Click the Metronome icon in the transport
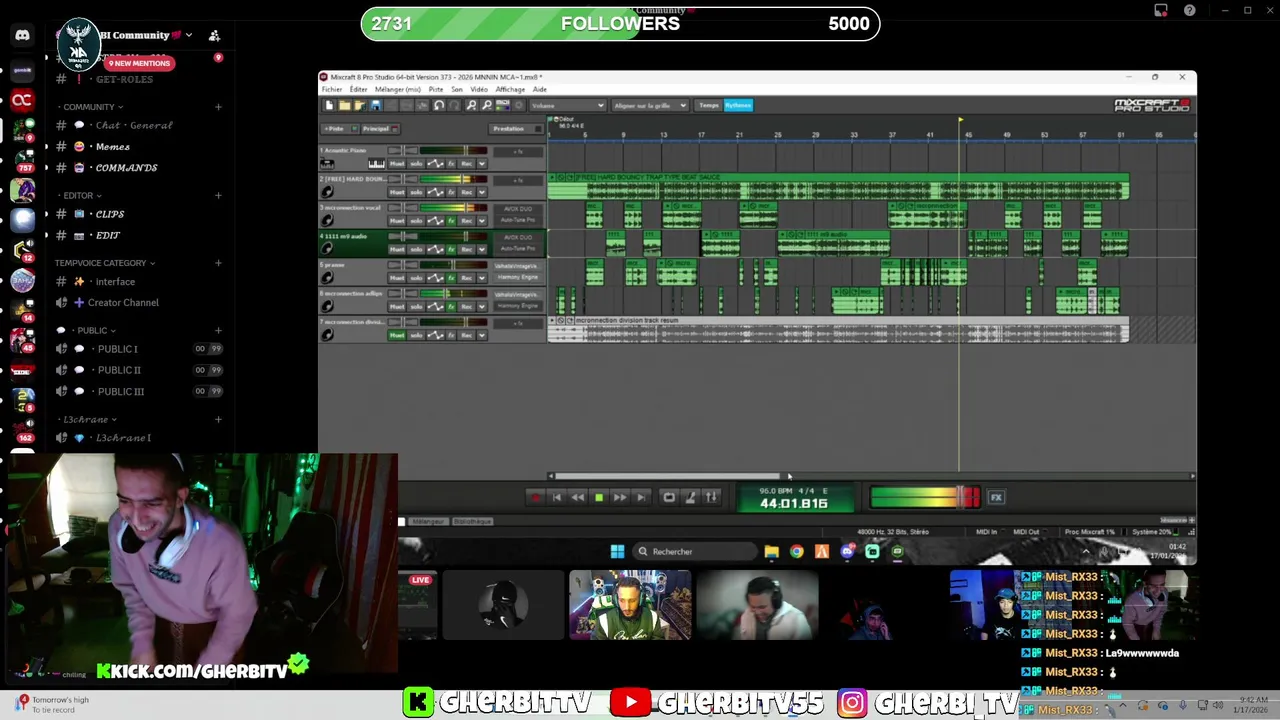The image size is (1280, 720). pos(690,497)
